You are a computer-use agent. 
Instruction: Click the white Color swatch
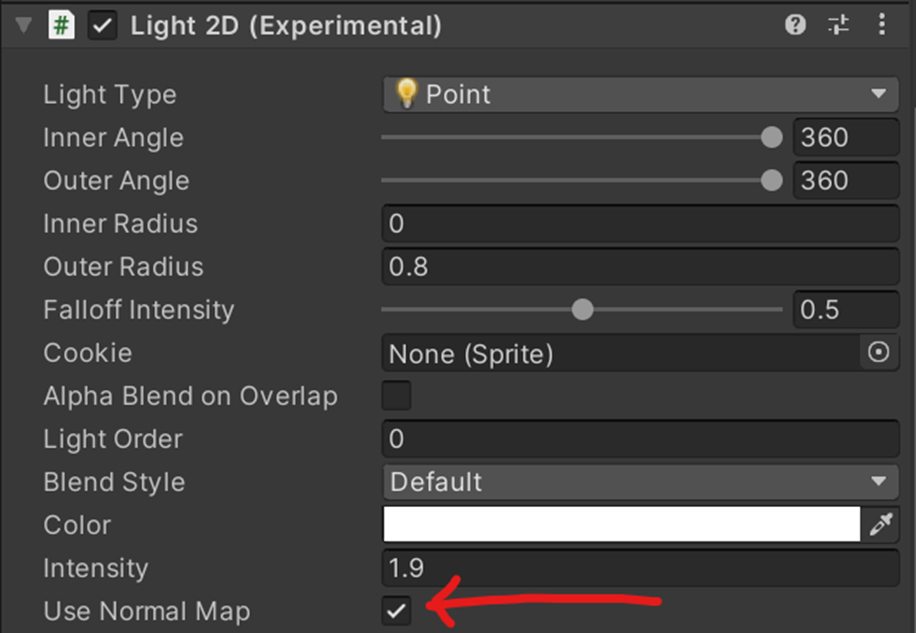pyautogui.click(x=622, y=524)
